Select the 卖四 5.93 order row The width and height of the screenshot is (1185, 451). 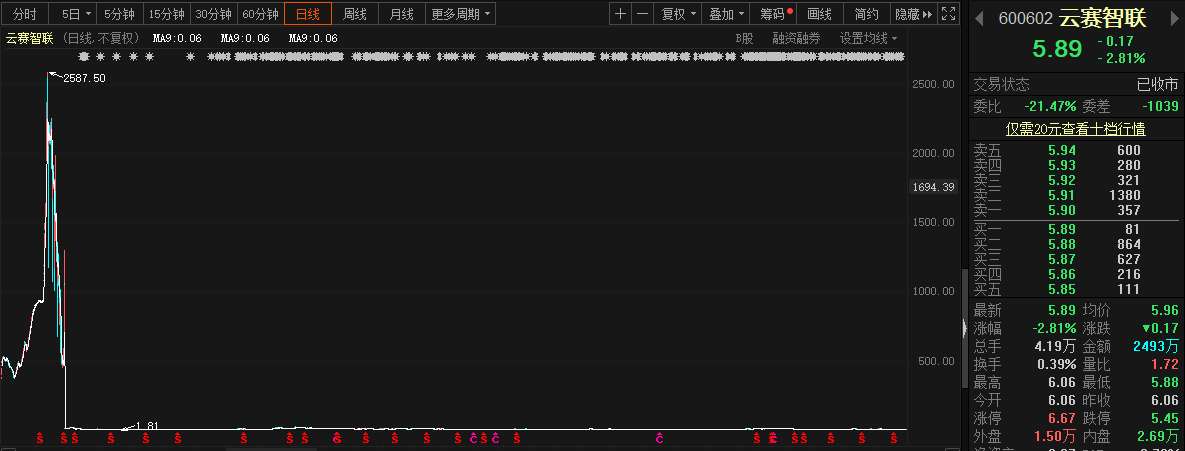point(1074,165)
